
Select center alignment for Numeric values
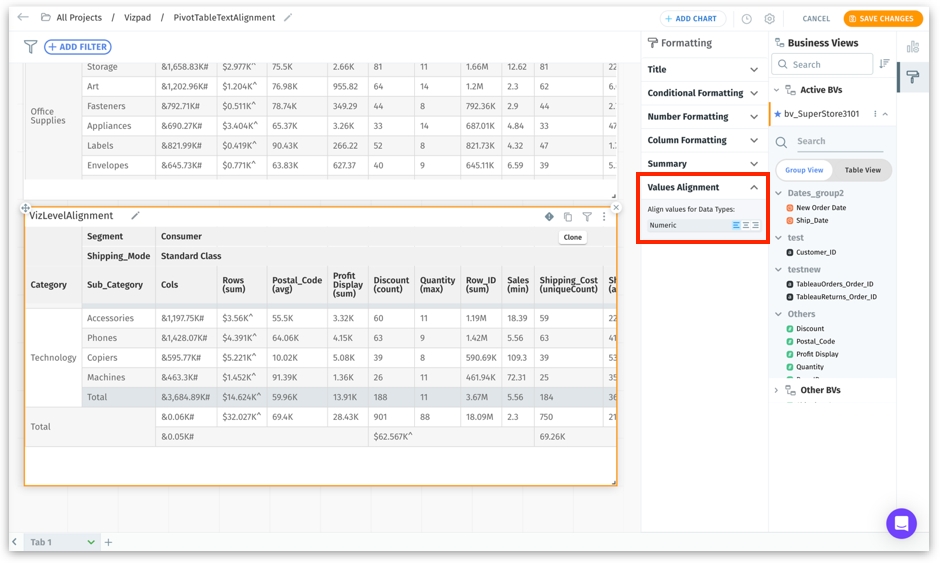click(x=746, y=226)
